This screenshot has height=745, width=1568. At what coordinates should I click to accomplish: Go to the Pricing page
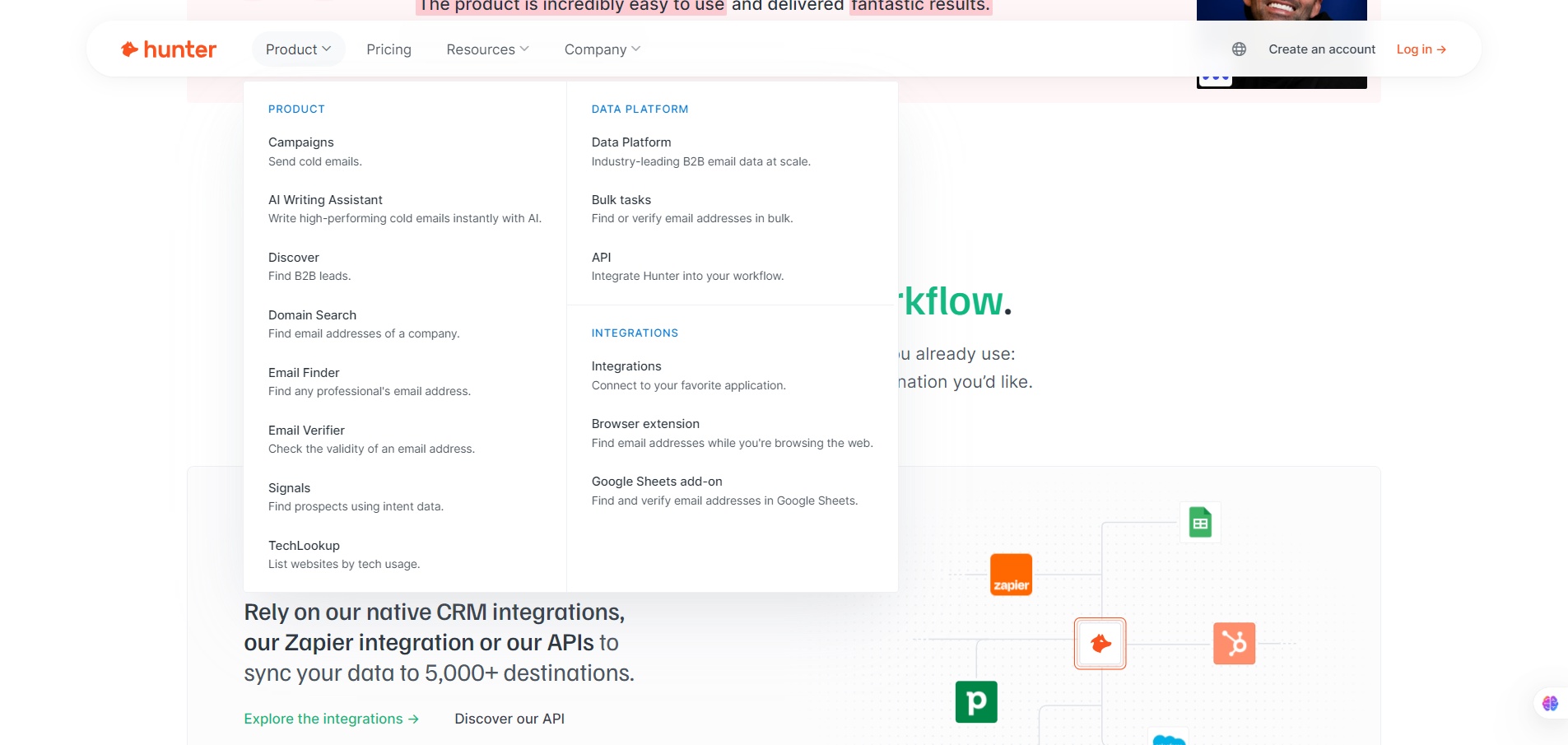click(x=389, y=49)
